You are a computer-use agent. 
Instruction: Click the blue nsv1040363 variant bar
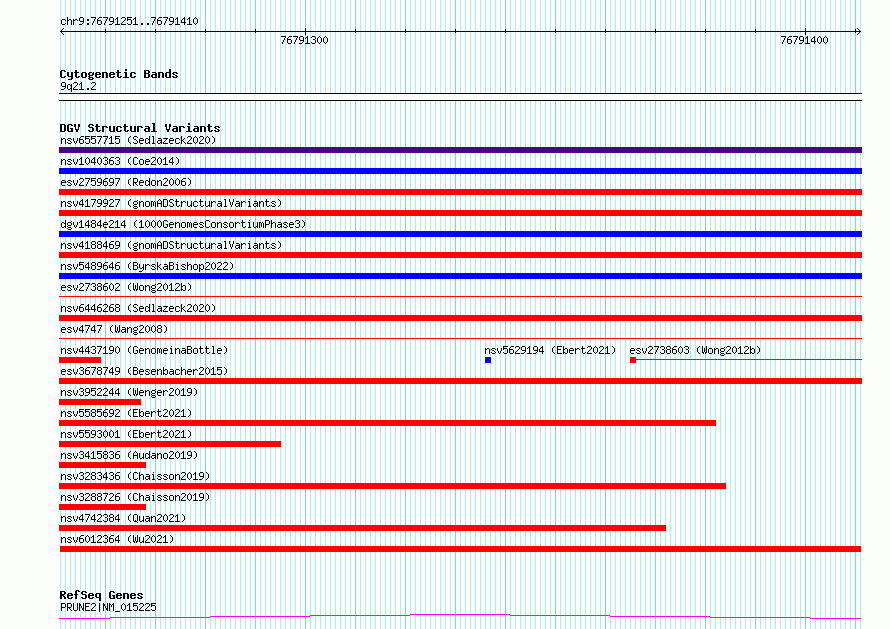(x=460, y=171)
